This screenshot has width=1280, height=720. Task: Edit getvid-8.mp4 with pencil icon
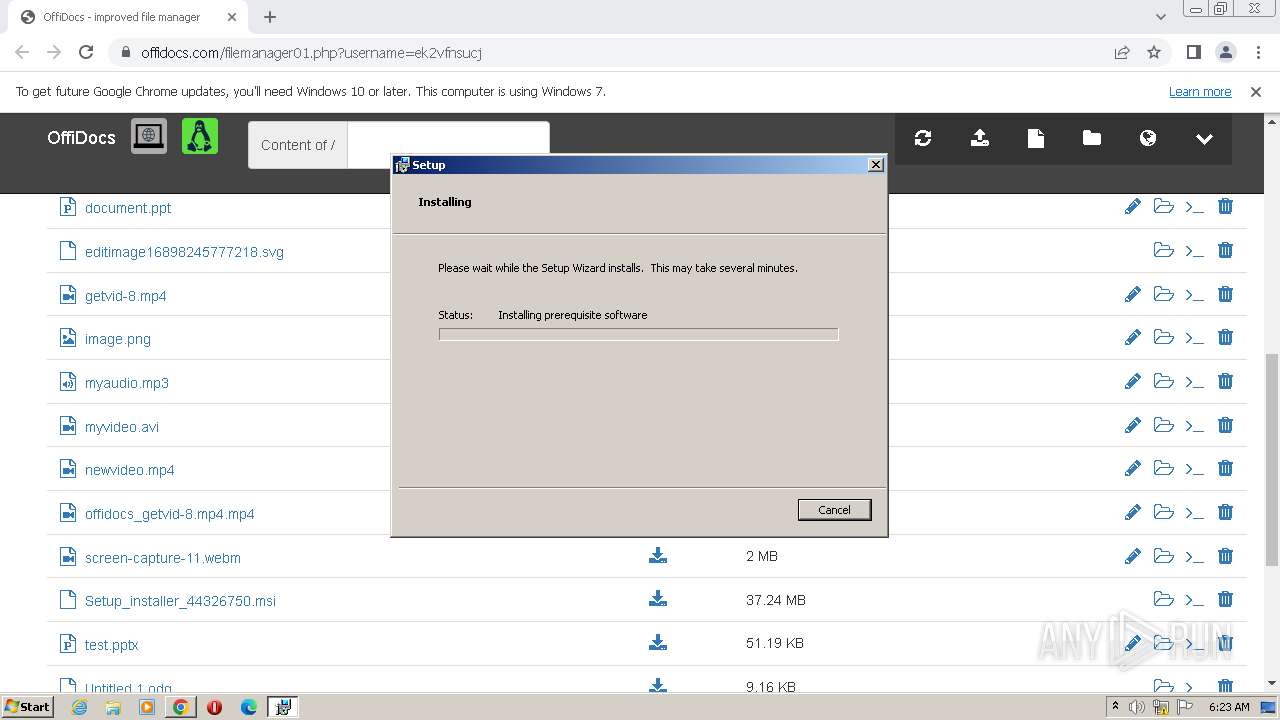[x=1133, y=294]
